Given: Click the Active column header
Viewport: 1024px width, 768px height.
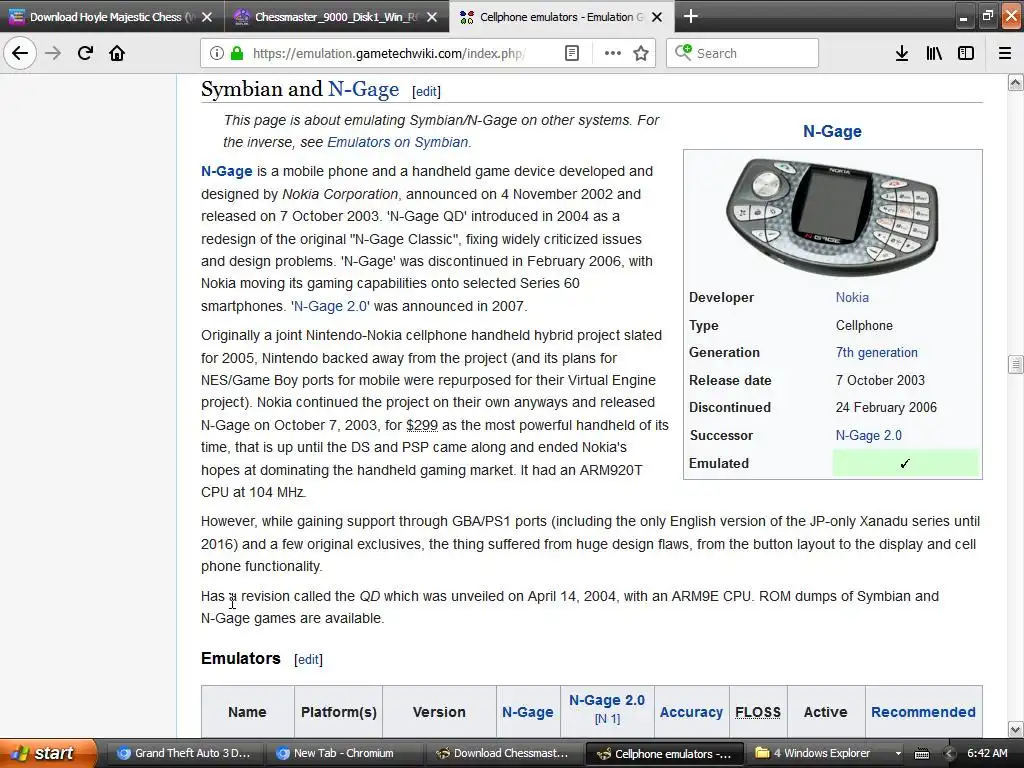Looking at the screenshot, I should point(825,712).
